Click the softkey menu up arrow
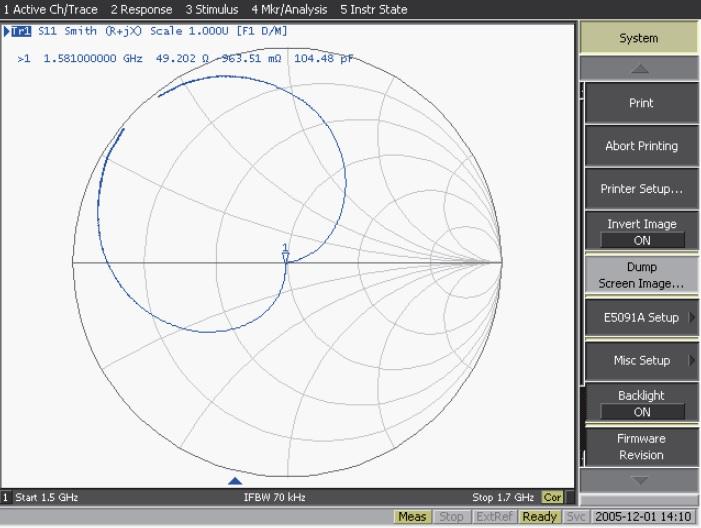This screenshot has height=528, width=701. (639, 68)
